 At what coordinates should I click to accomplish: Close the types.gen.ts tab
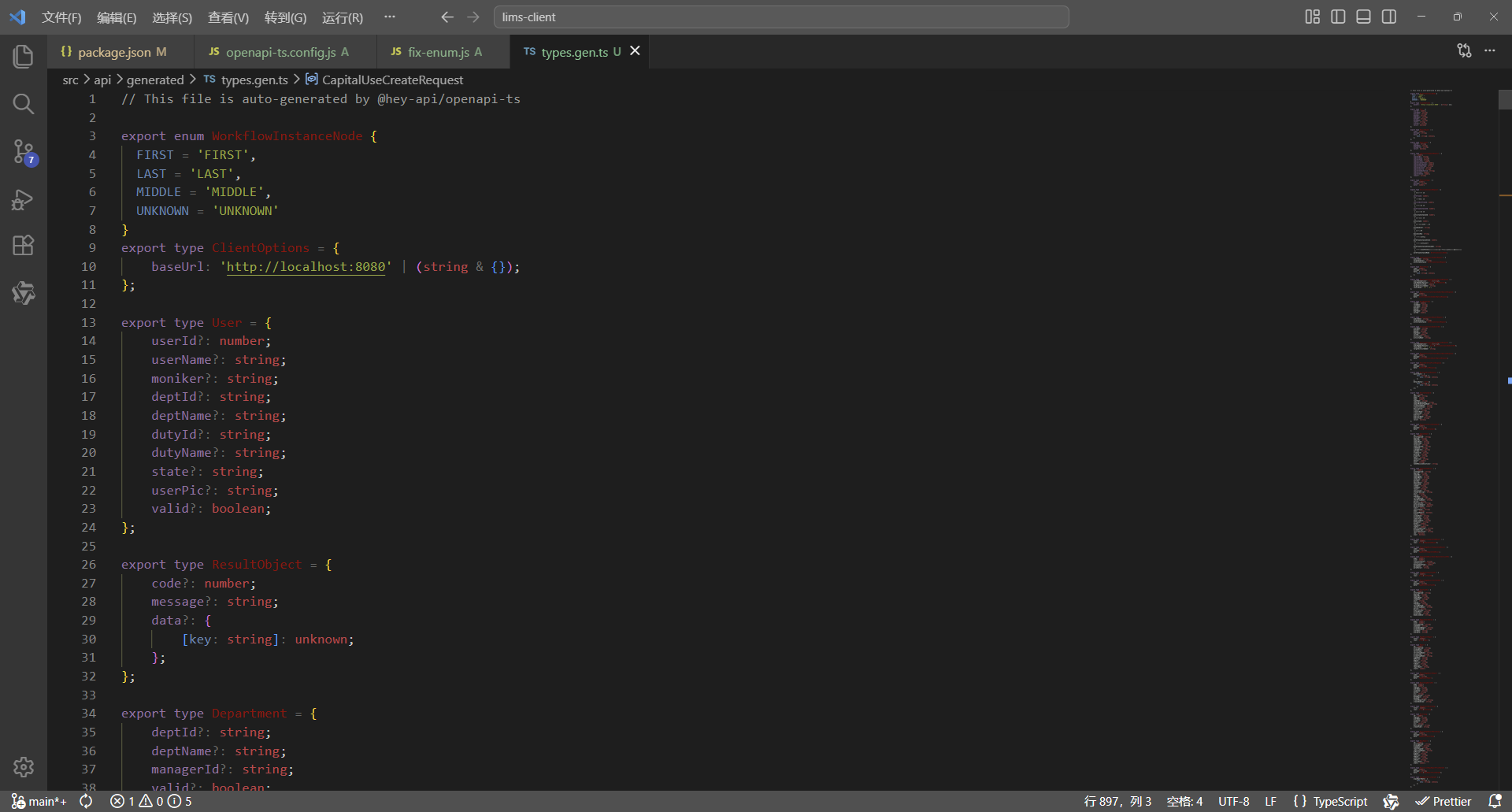635,51
